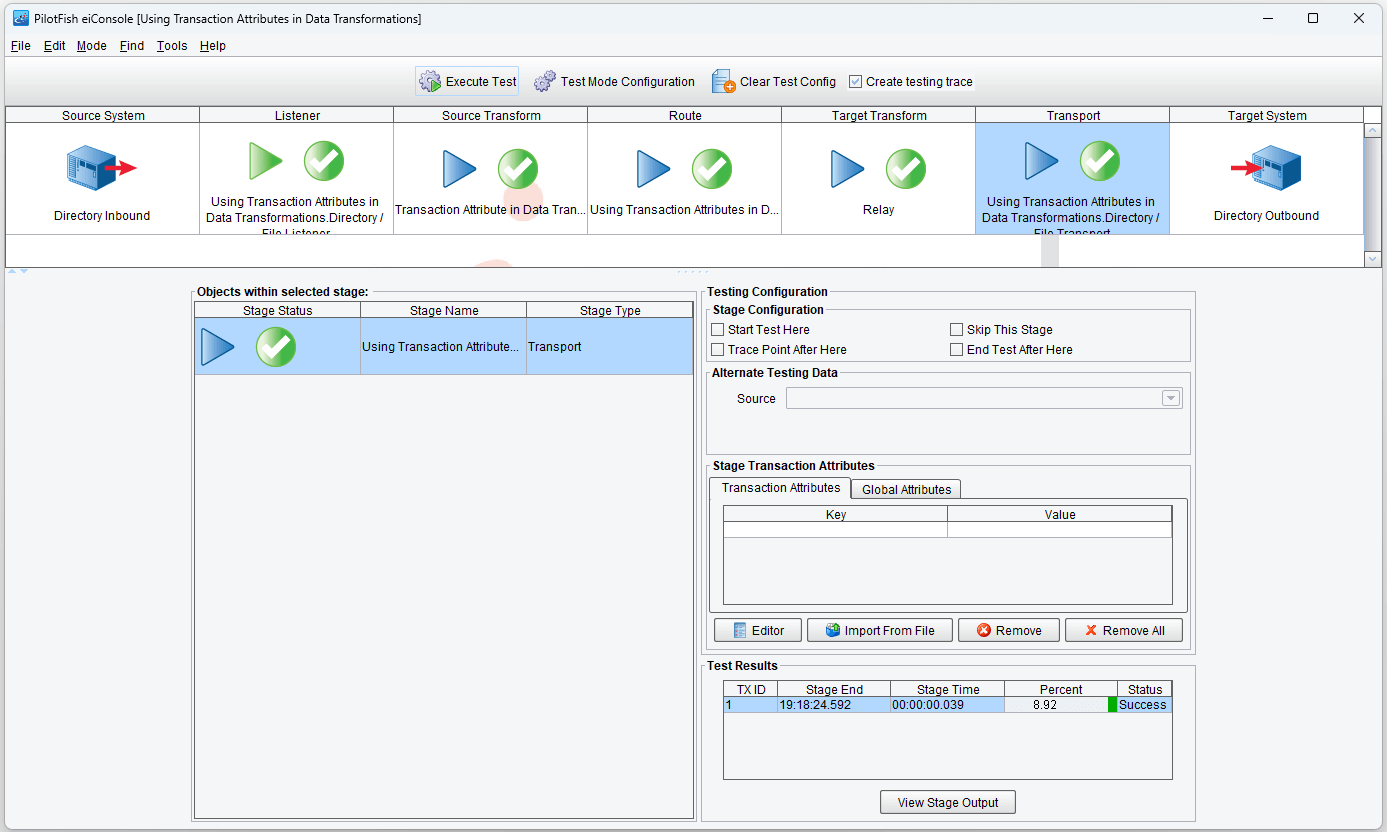Click the Directory Outbound label
The image size is (1387, 832).
(x=1266, y=216)
